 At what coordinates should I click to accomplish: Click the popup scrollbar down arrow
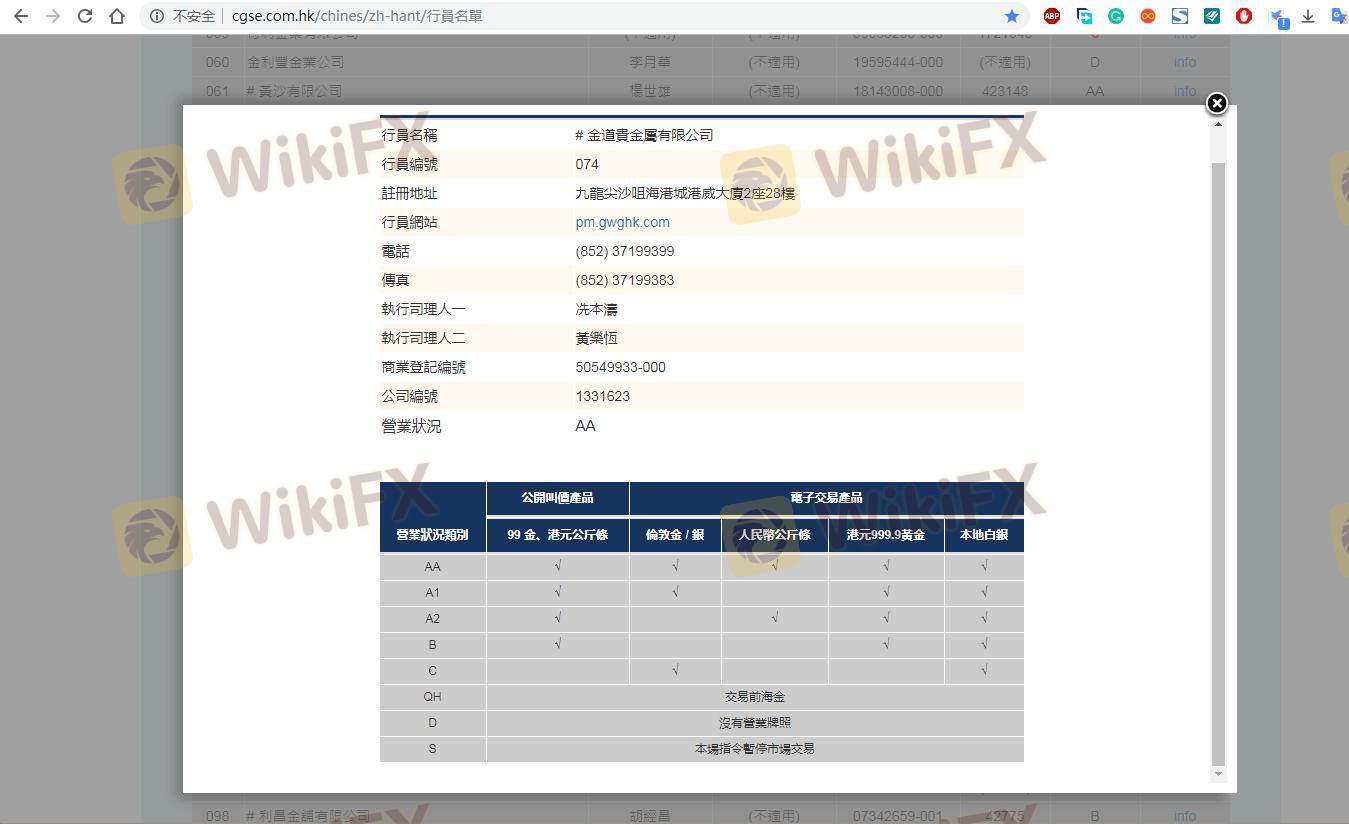[1217, 774]
